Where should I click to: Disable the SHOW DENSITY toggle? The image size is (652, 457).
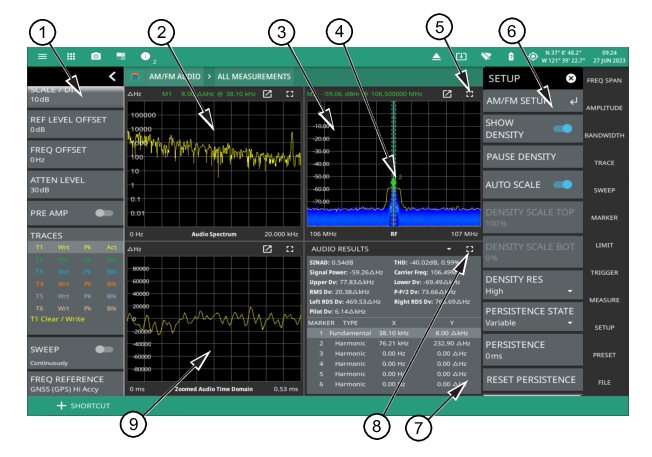(565, 128)
